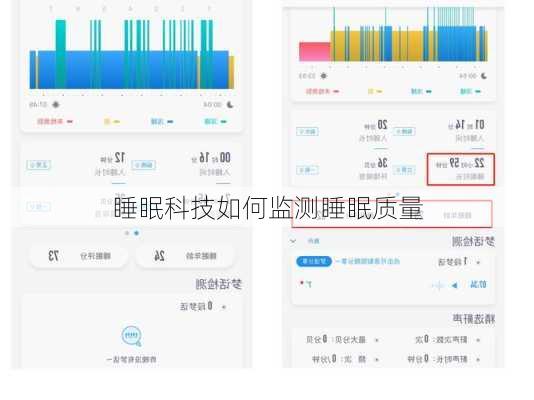Tap the sun icon under the left sleep chart
534x400 pixels.
coord(55,105)
